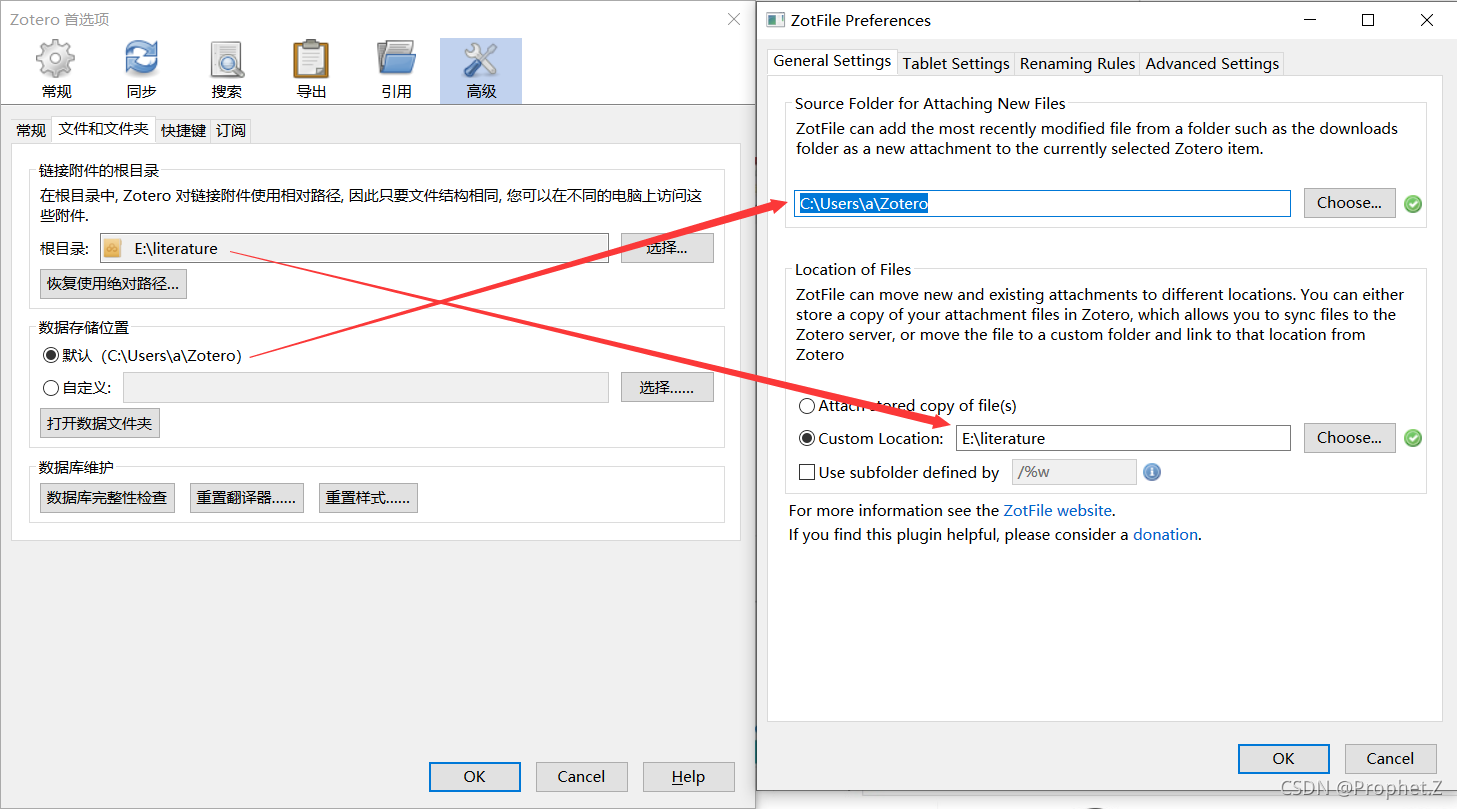Screen dimensions: 1457x809
Task: Click 恢复使用绝对路径... button
Action: [113, 284]
